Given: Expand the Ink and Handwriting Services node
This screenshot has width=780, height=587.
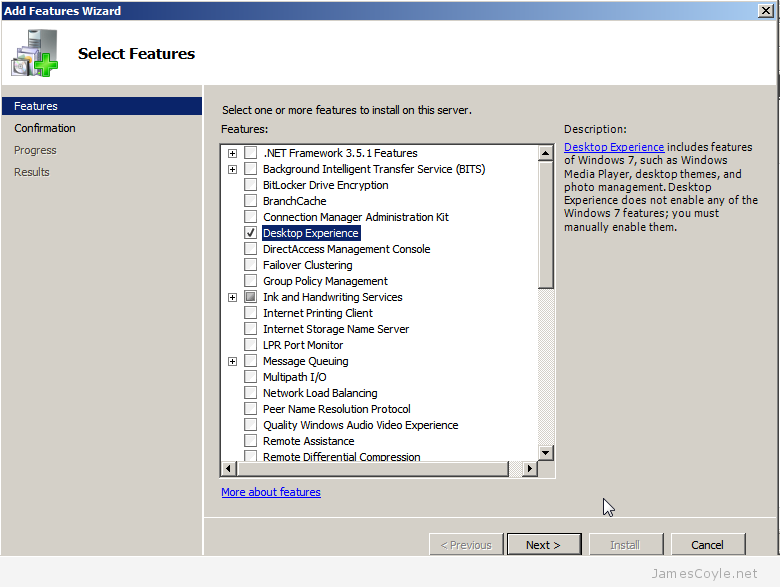Looking at the screenshot, I should click(x=232, y=297).
